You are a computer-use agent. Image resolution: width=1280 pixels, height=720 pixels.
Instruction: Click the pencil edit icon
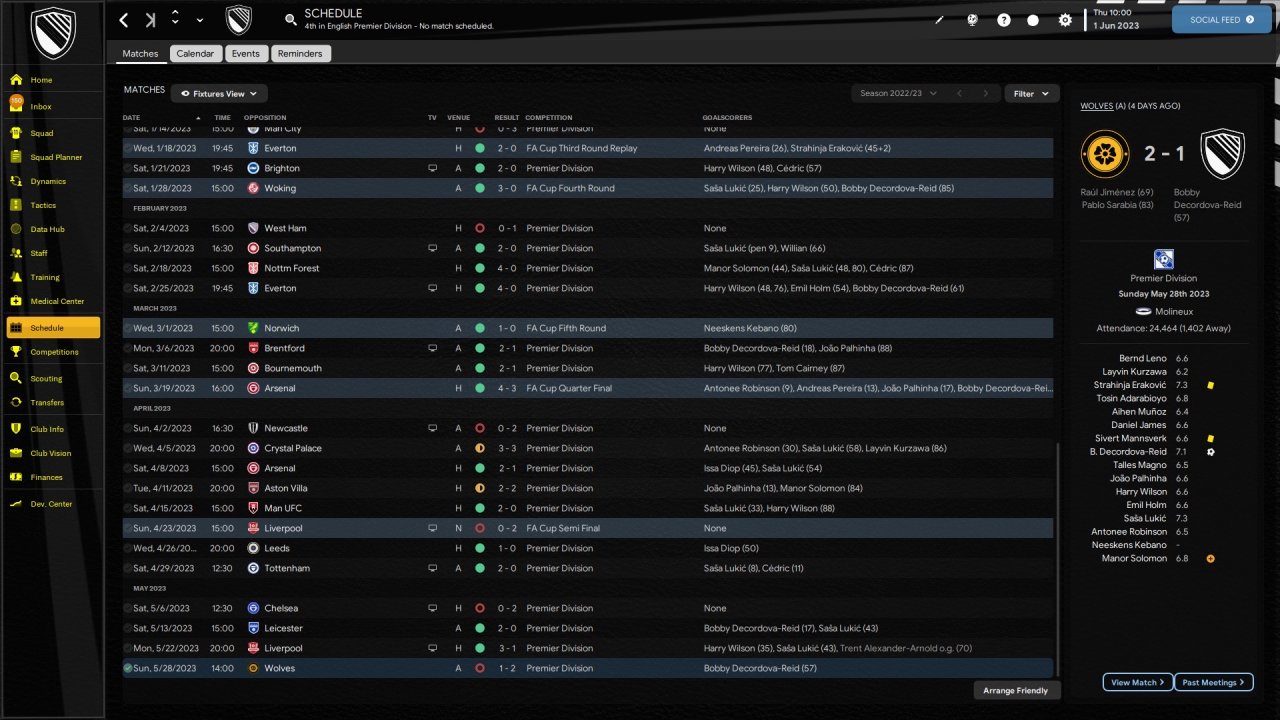pos(939,20)
